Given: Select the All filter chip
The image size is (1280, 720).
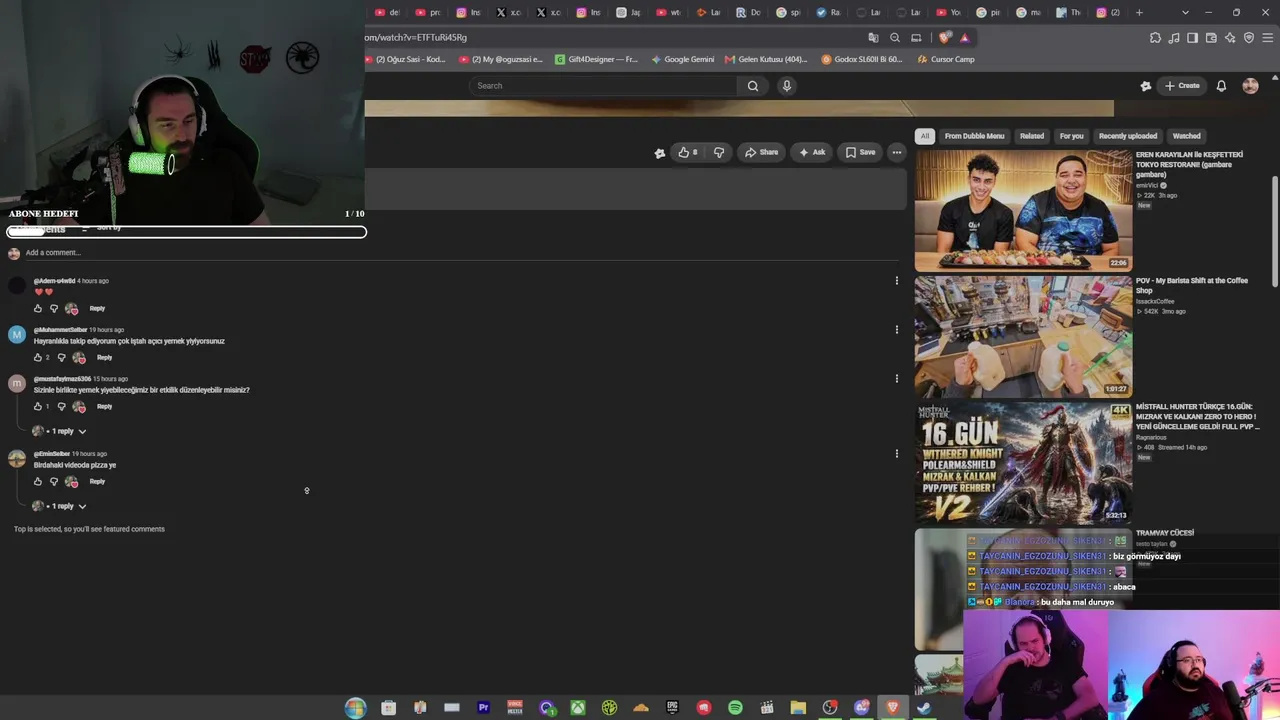Looking at the screenshot, I should 925,136.
